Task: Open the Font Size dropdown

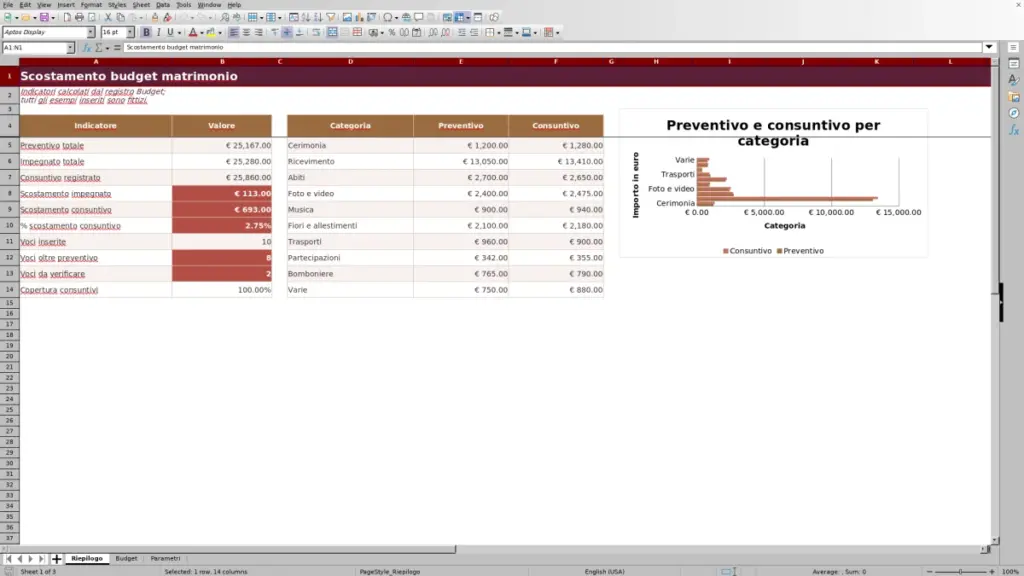Action: pyautogui.click(x=130, y=33)
